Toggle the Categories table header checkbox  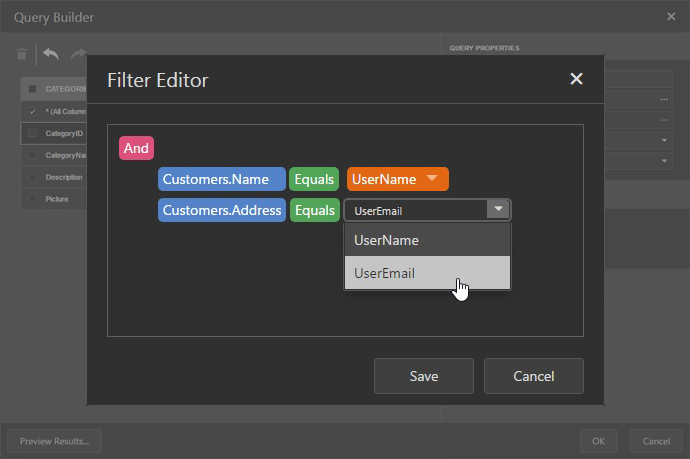pos(33,89)
